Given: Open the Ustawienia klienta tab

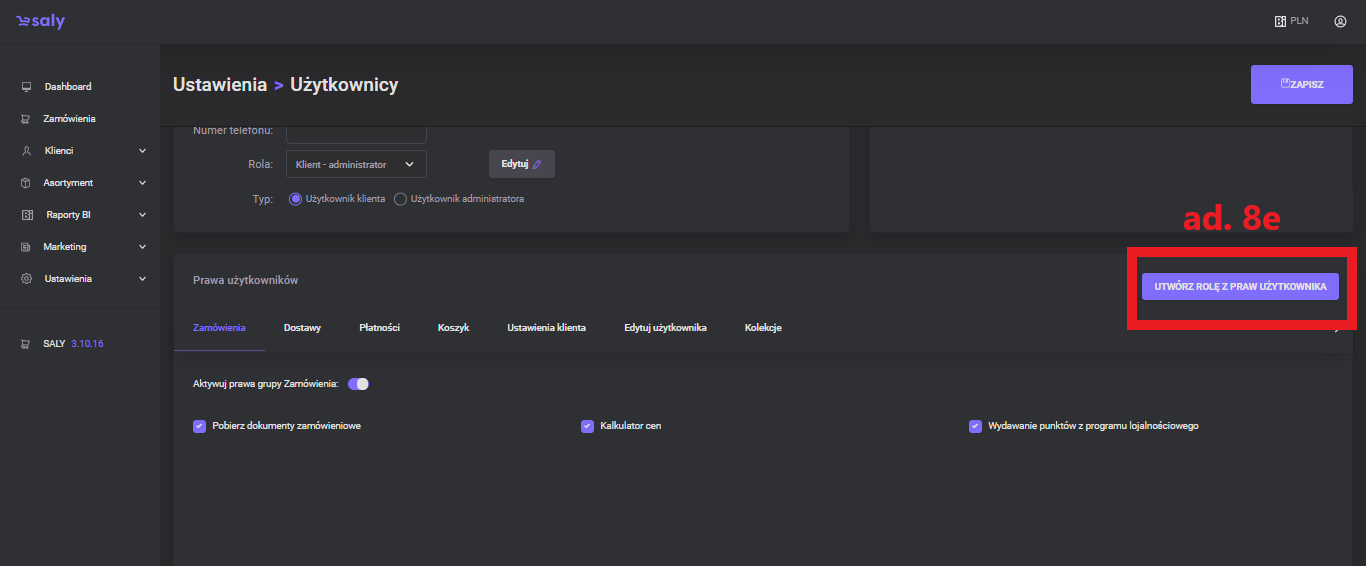Looking at the screenshot, I should (x=546, y=328).
